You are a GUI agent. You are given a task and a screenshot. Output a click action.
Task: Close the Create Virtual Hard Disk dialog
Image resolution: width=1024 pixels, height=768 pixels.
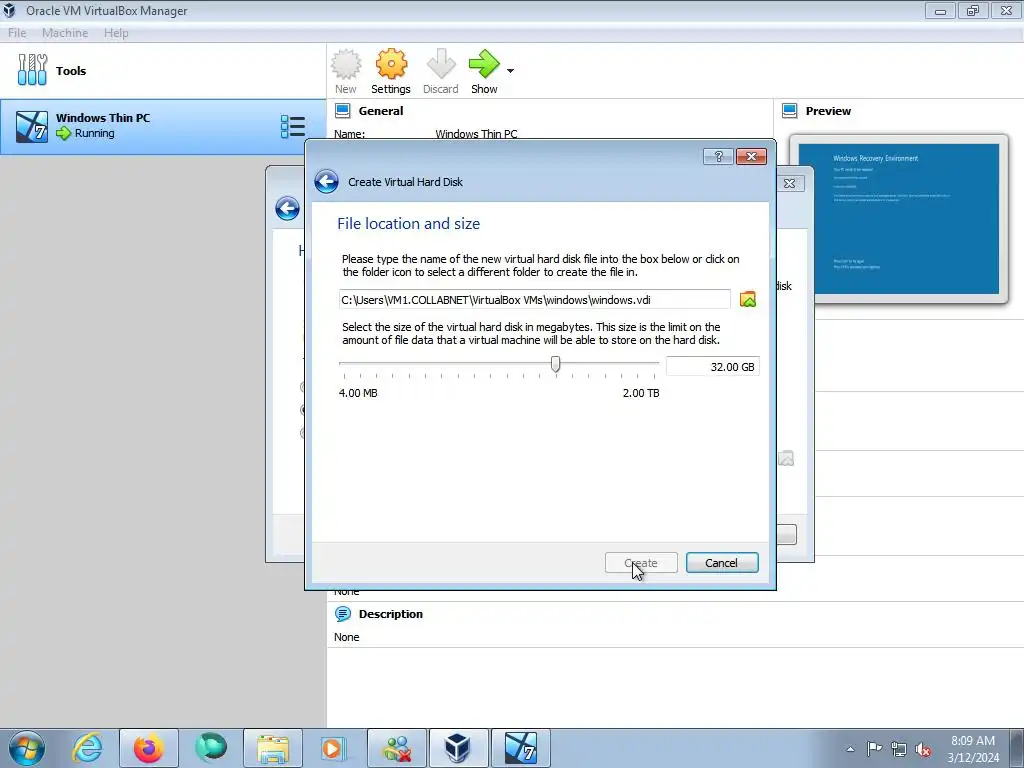point(751,157)
